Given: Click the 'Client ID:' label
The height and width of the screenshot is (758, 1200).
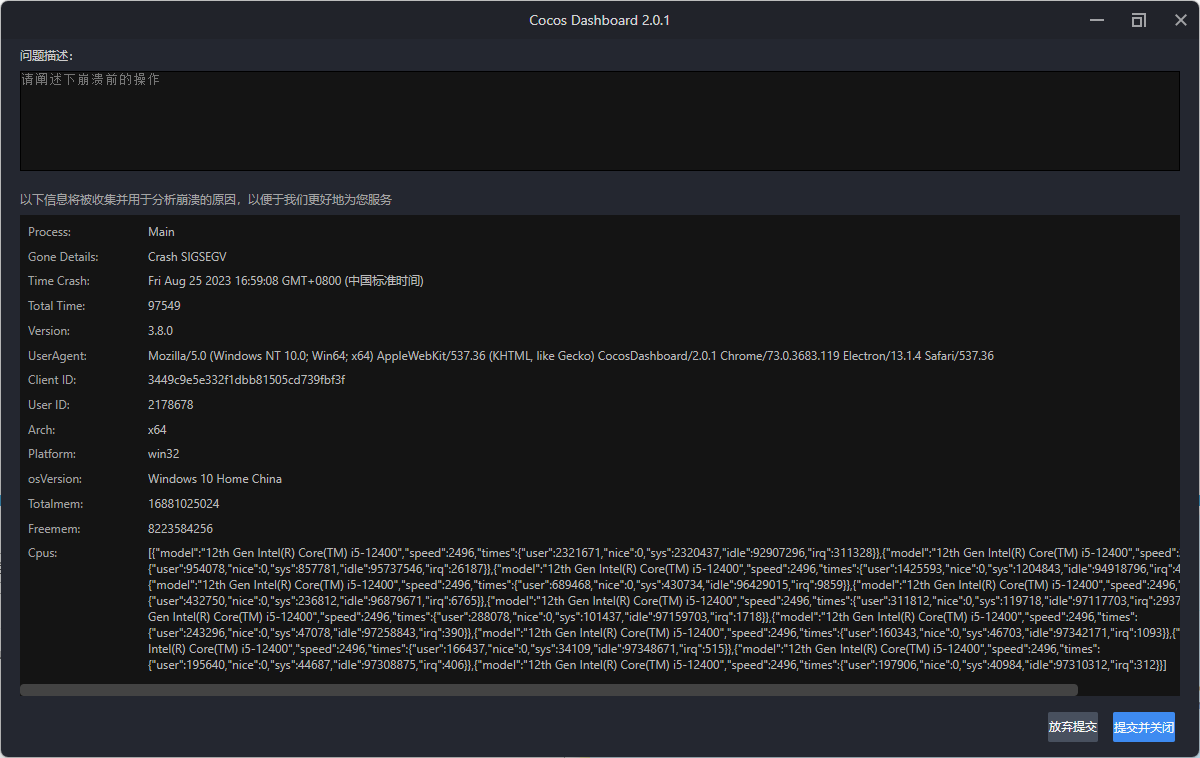Looking at the screenshot, I should pyautogui.click(x=52, y=380).
